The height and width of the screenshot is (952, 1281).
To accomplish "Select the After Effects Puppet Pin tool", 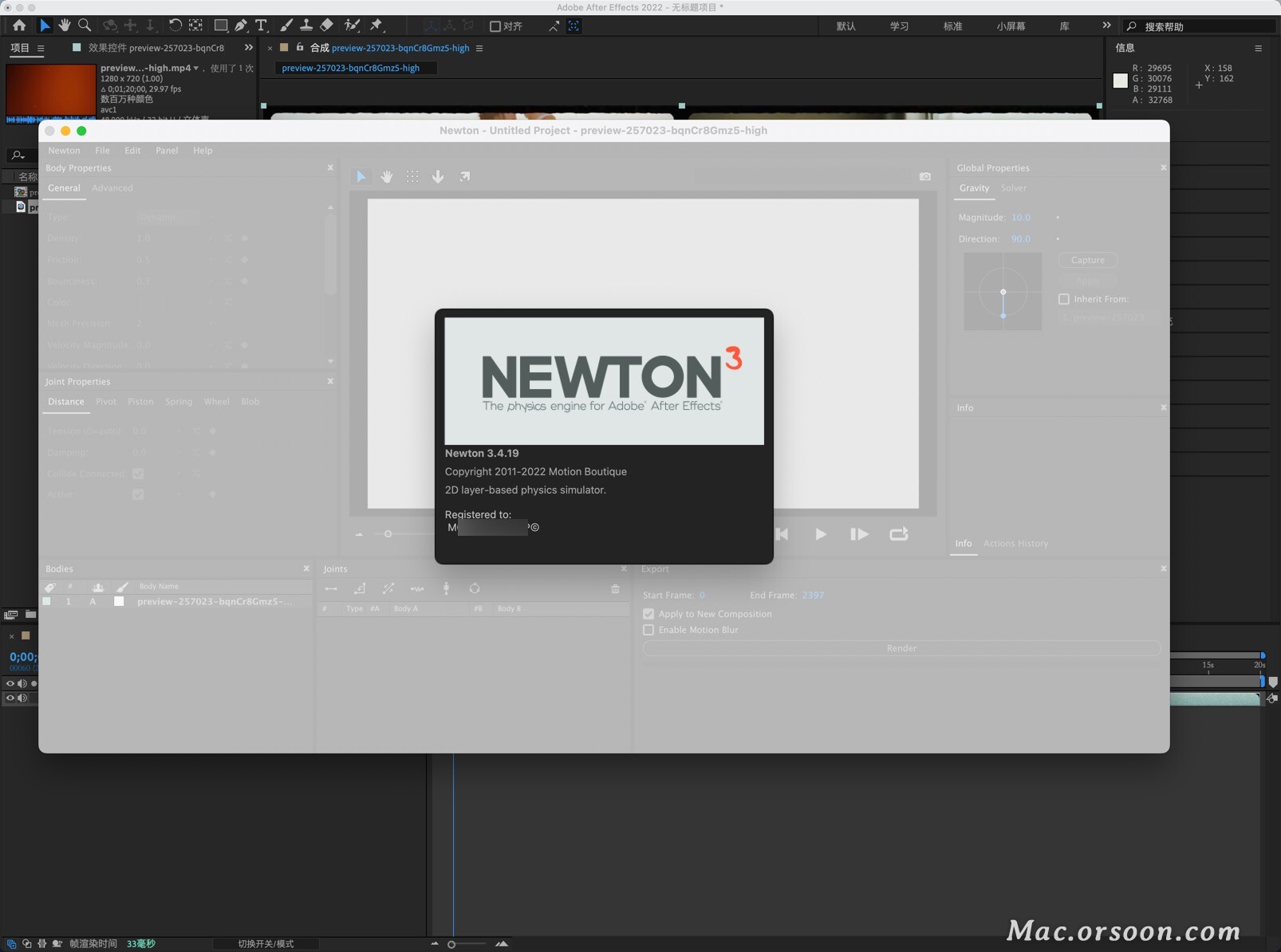I will [377, 26].
